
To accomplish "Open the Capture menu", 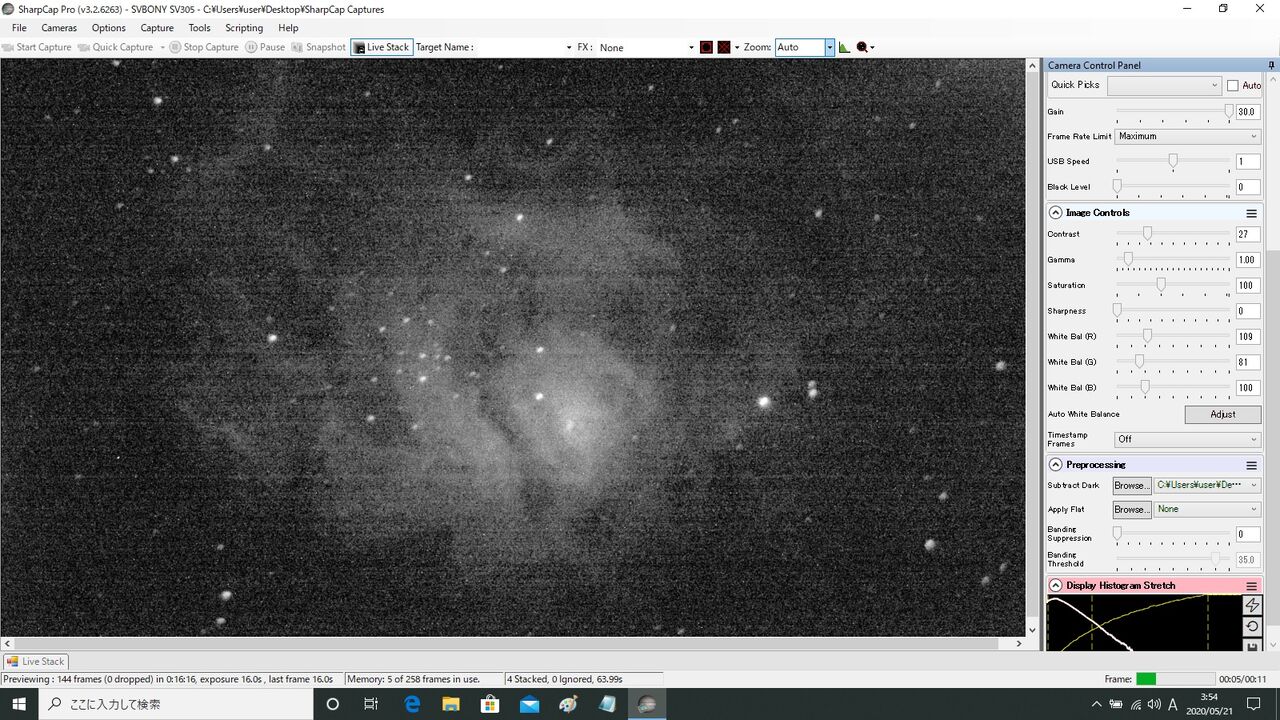I will click(157, 28).
